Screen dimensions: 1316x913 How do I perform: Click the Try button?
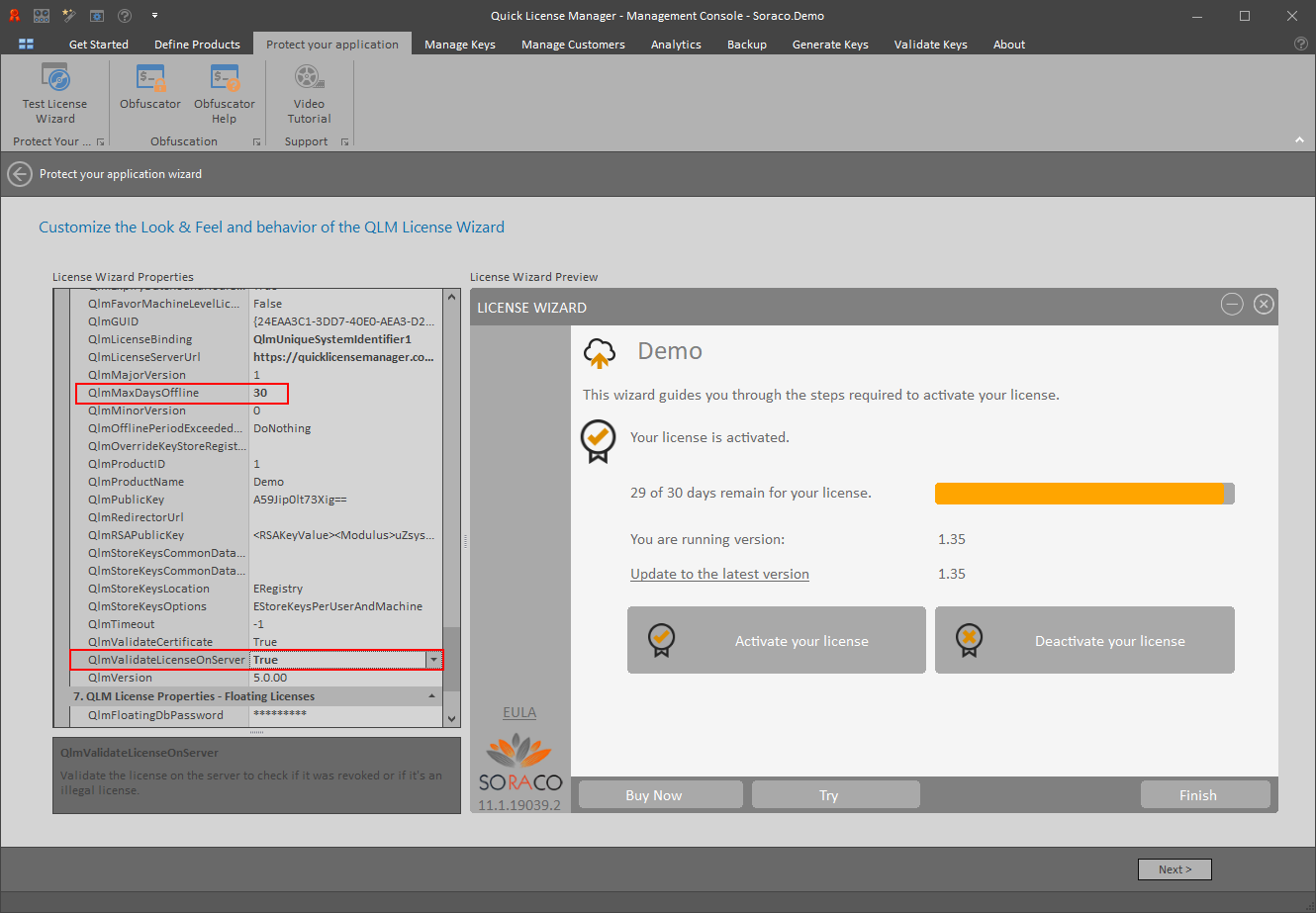pyautogui.click(x=836, y=795)
